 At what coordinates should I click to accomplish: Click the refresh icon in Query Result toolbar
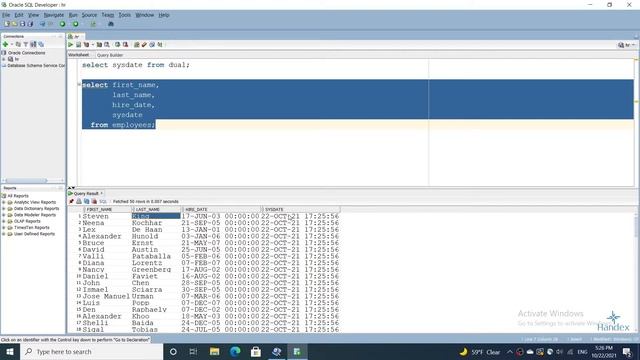pos(87,201)
